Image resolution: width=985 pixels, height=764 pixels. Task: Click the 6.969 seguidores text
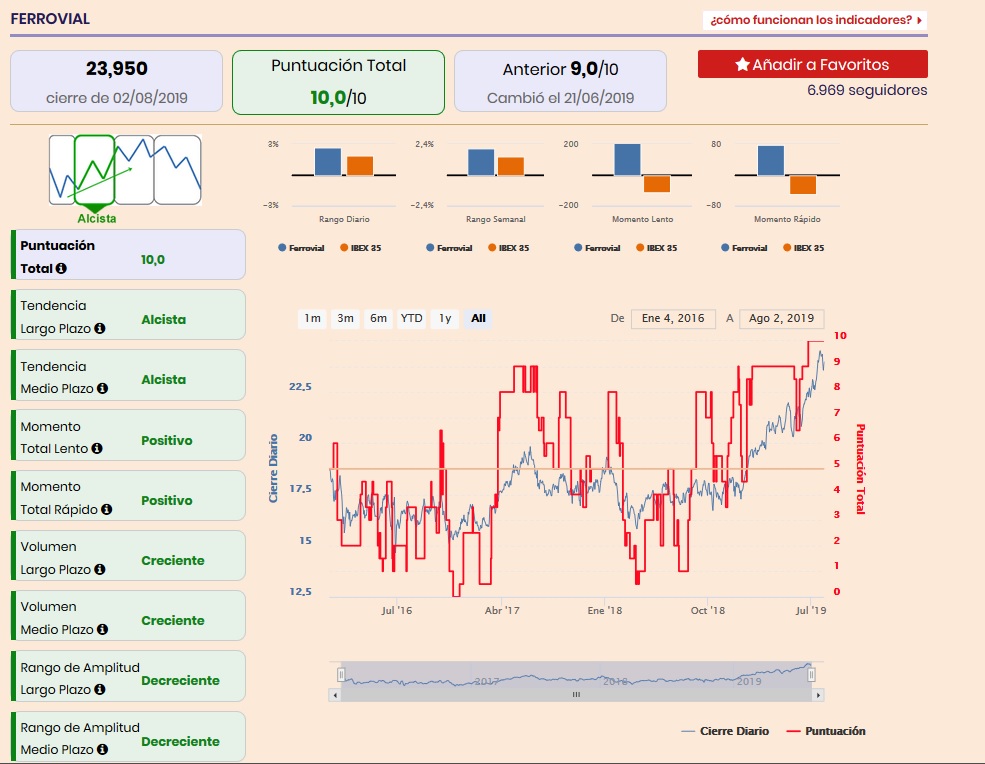[867, 90]
